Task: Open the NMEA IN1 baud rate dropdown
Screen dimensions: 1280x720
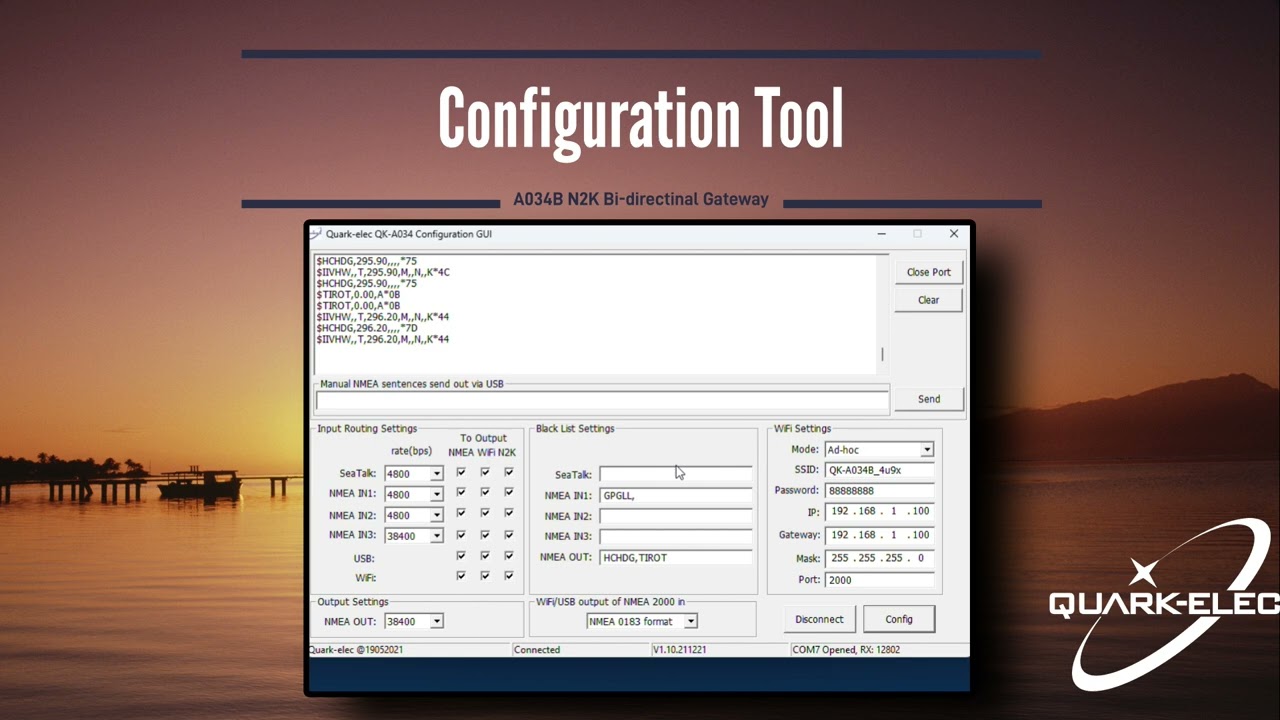Action: [437, 495]
